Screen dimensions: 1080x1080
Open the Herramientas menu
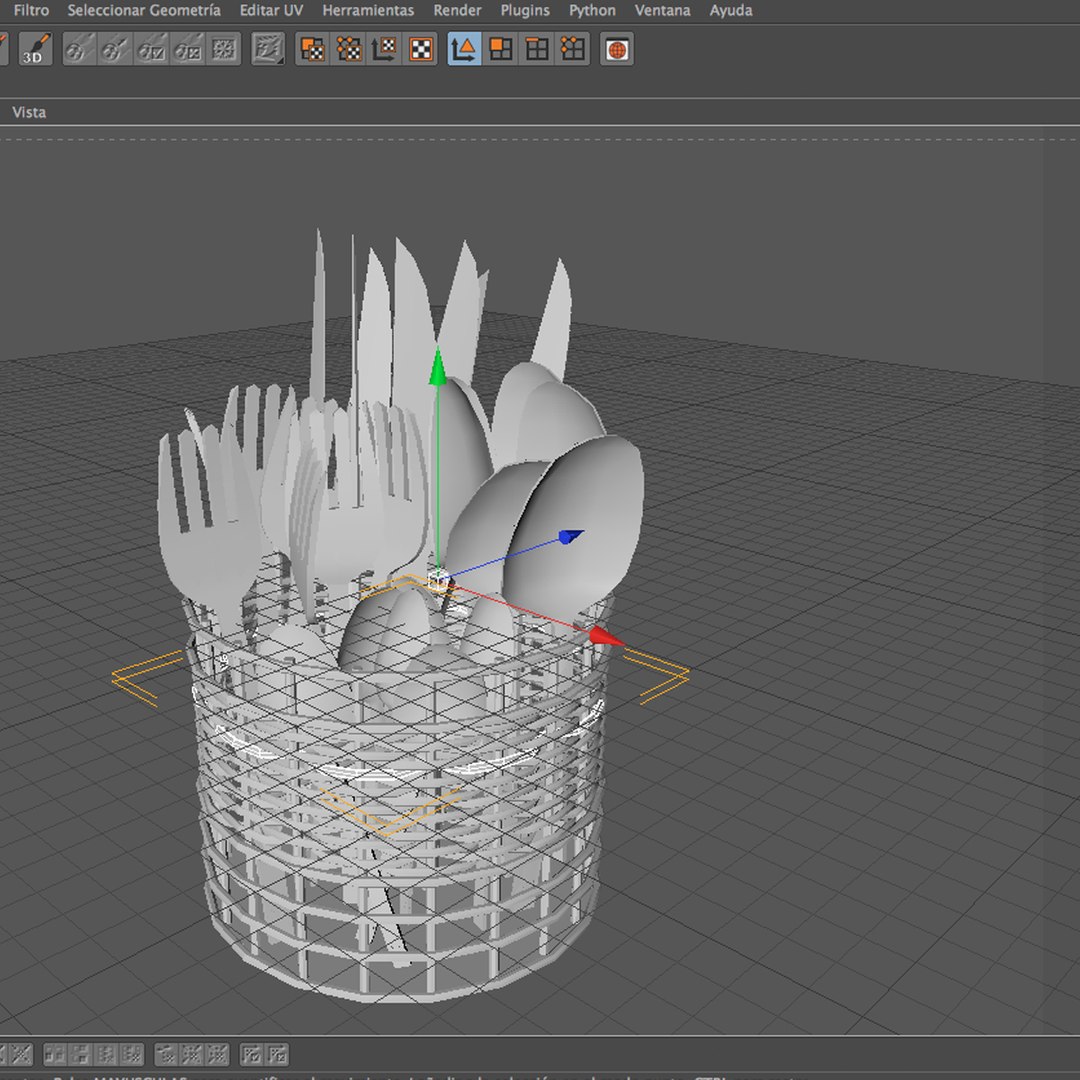point(368,10)
